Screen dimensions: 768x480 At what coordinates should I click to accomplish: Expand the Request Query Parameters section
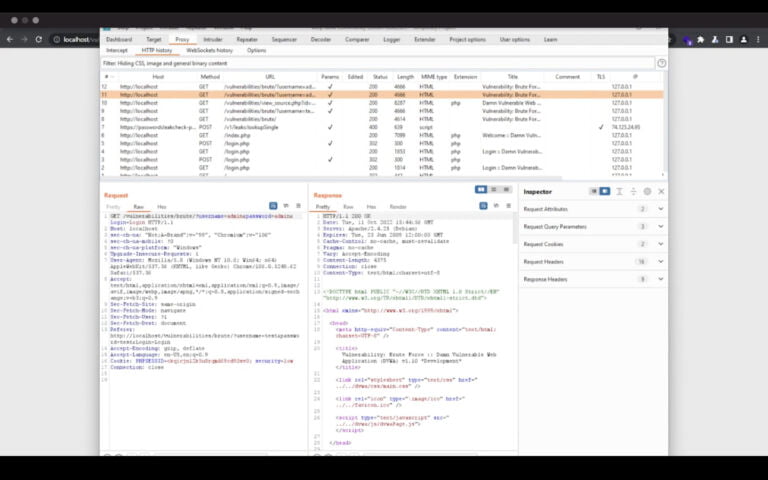click(x=661, y=227)
